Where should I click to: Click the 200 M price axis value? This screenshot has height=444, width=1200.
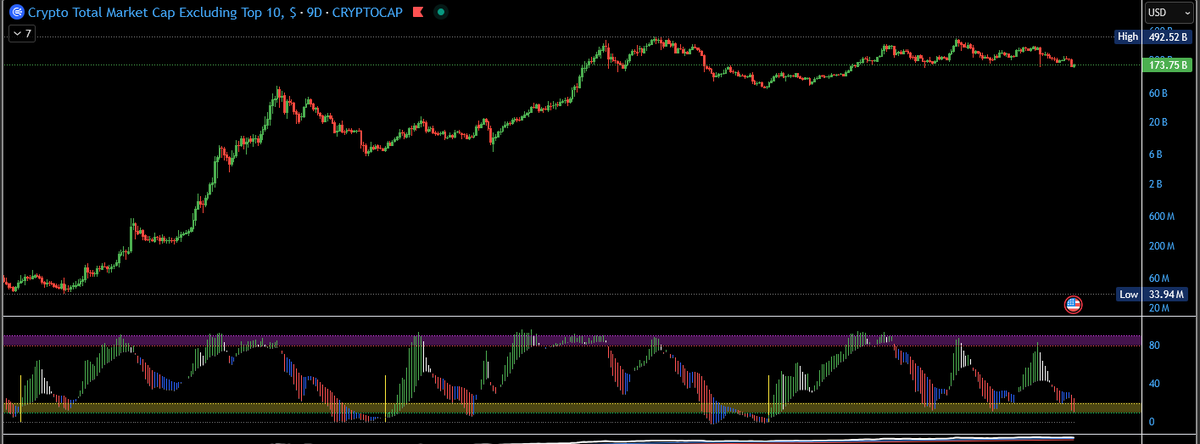coord(1161,246)
